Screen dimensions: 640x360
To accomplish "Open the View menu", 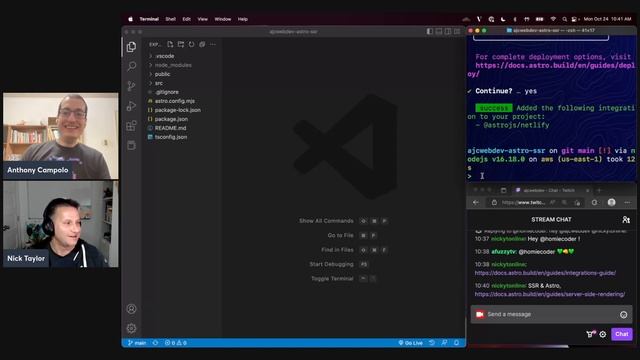I will pos(202,19).
